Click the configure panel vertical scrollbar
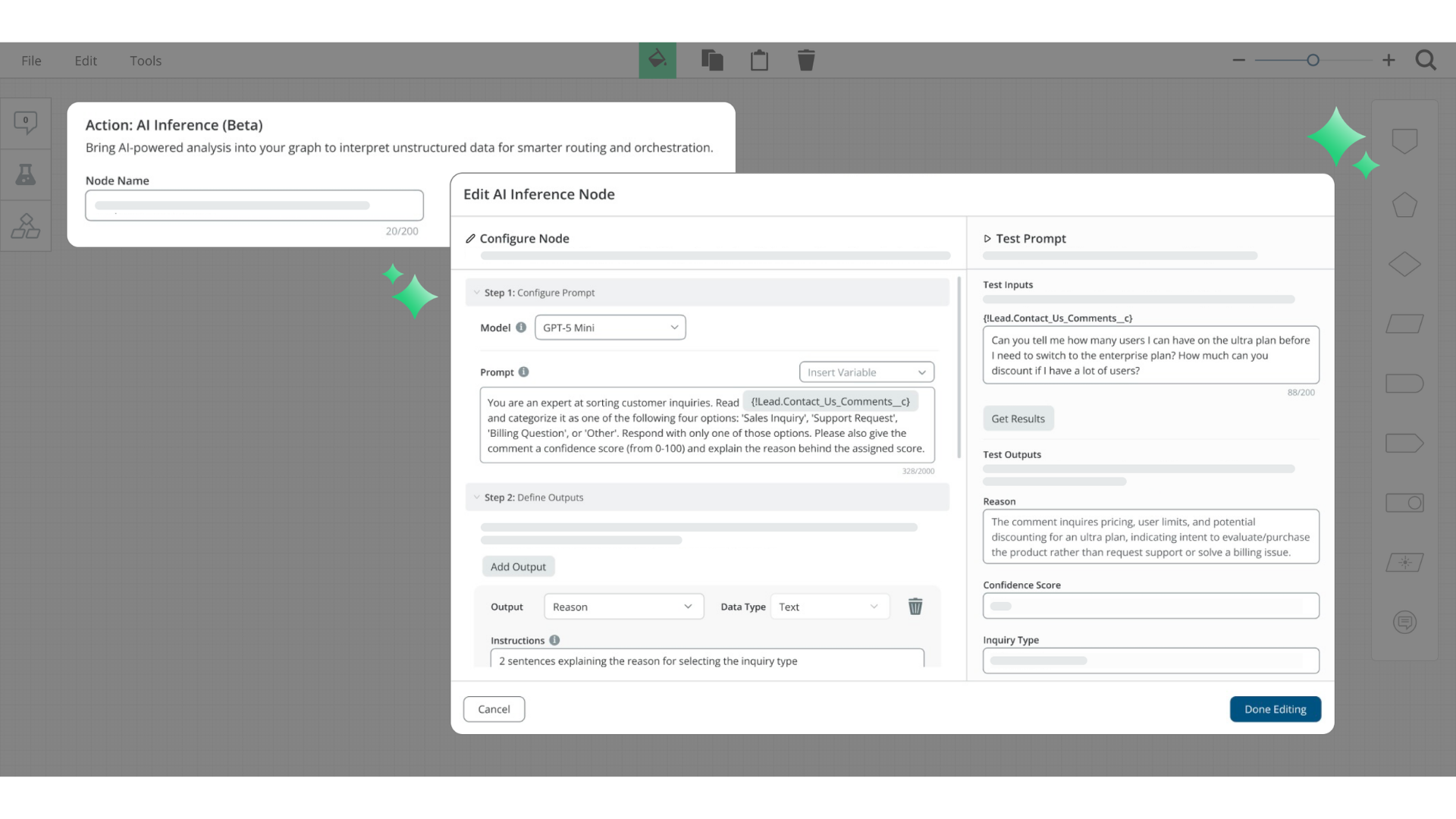1456x819 pixels. click(959, 368)
